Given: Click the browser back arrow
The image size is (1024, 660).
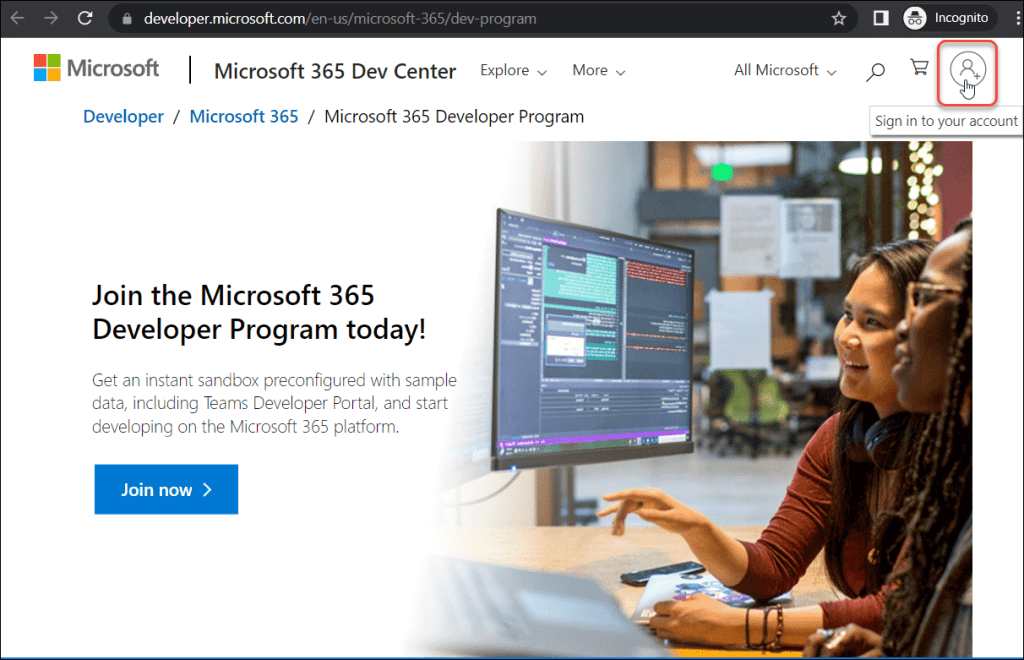Looking at the screenshot, I should tap(18, 18).
